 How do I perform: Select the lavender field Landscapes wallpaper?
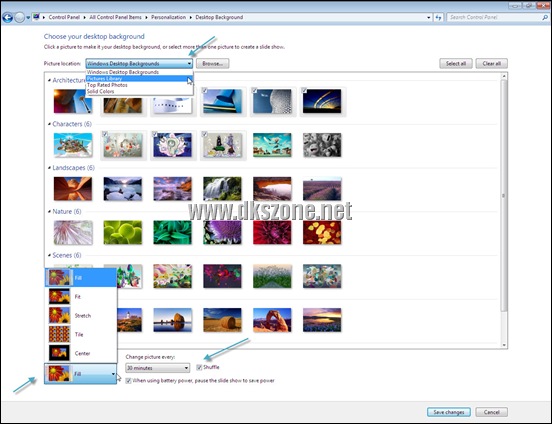322,189
